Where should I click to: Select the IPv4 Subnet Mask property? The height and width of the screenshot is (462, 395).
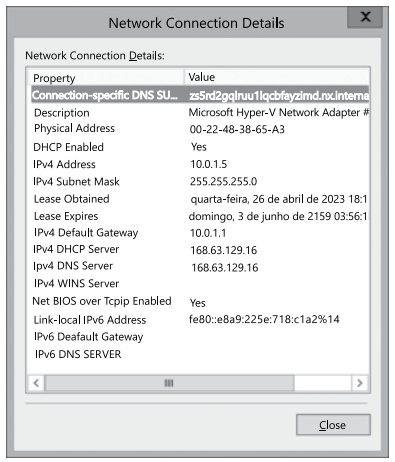click(76, 182)
